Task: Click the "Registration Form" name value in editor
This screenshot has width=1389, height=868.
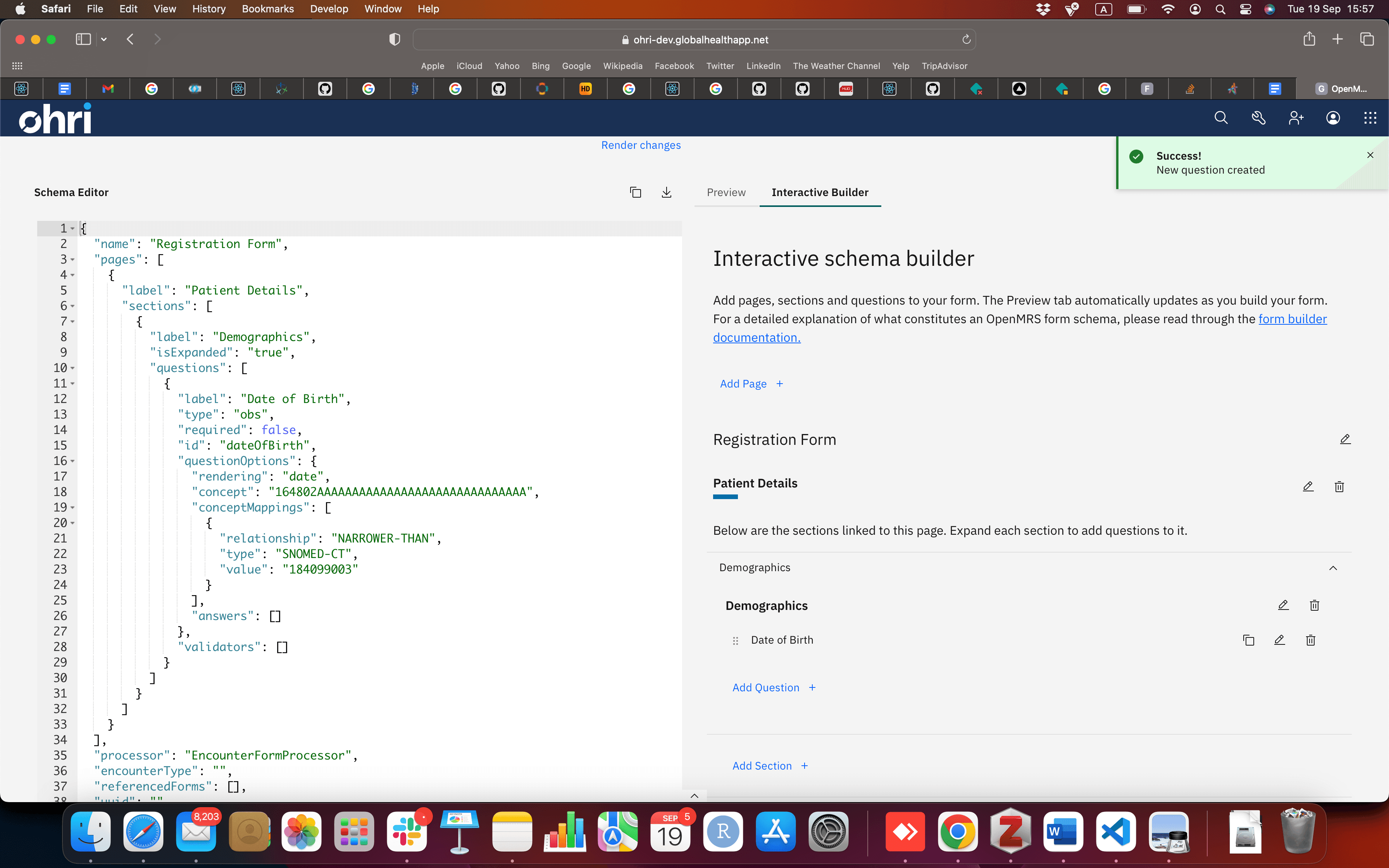Action: [216, 244]
